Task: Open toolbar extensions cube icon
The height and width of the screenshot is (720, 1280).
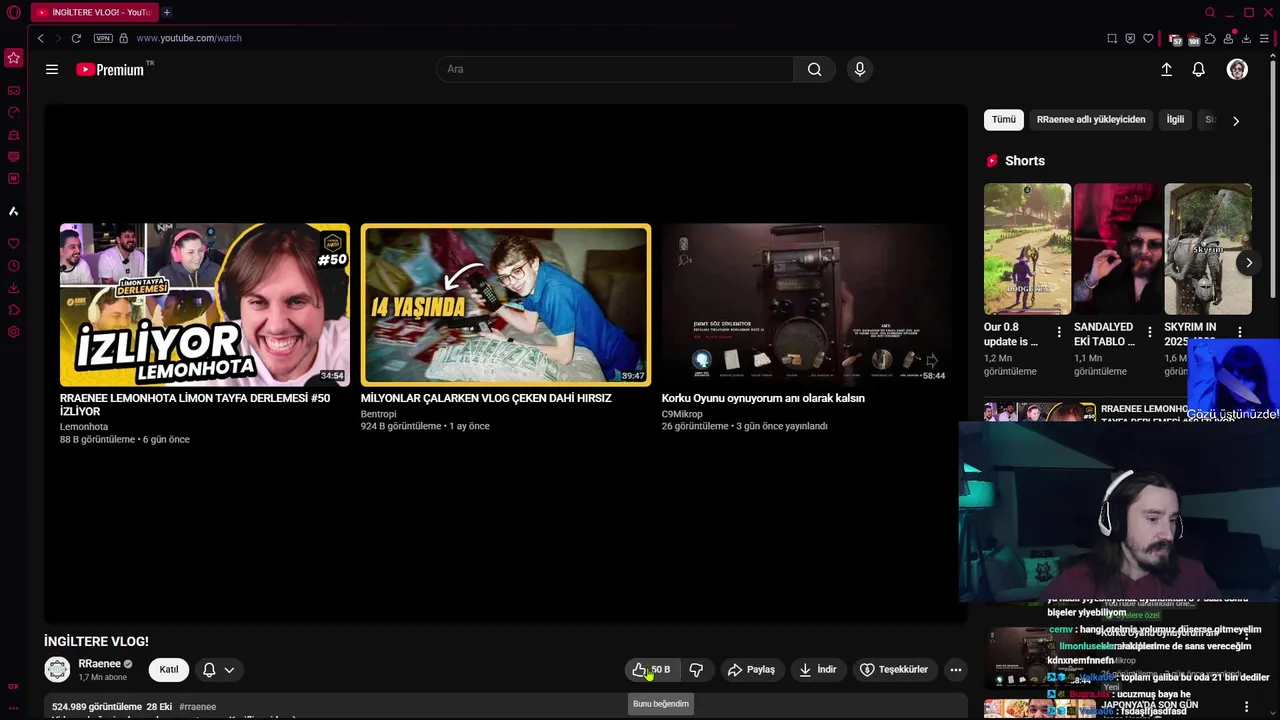Action: [1210, 38]
